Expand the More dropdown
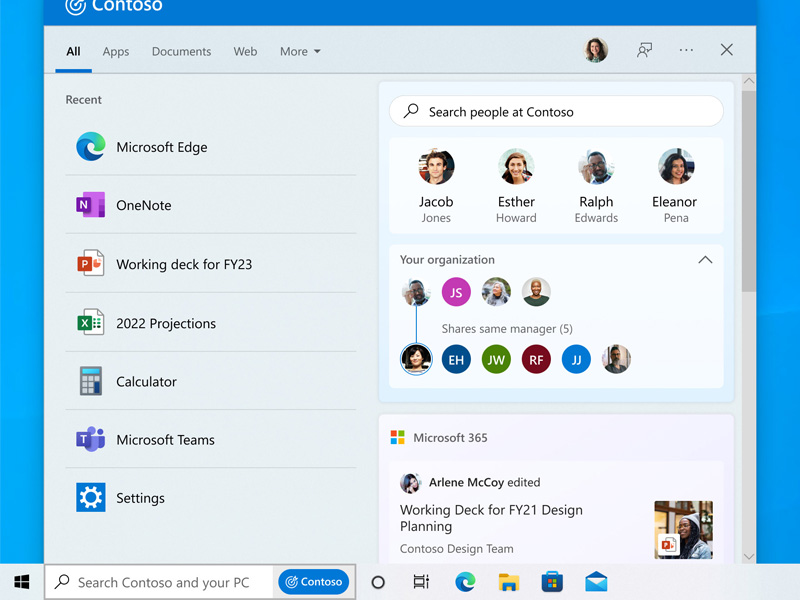Screen dimensions: 800x600 click(300, 52)
